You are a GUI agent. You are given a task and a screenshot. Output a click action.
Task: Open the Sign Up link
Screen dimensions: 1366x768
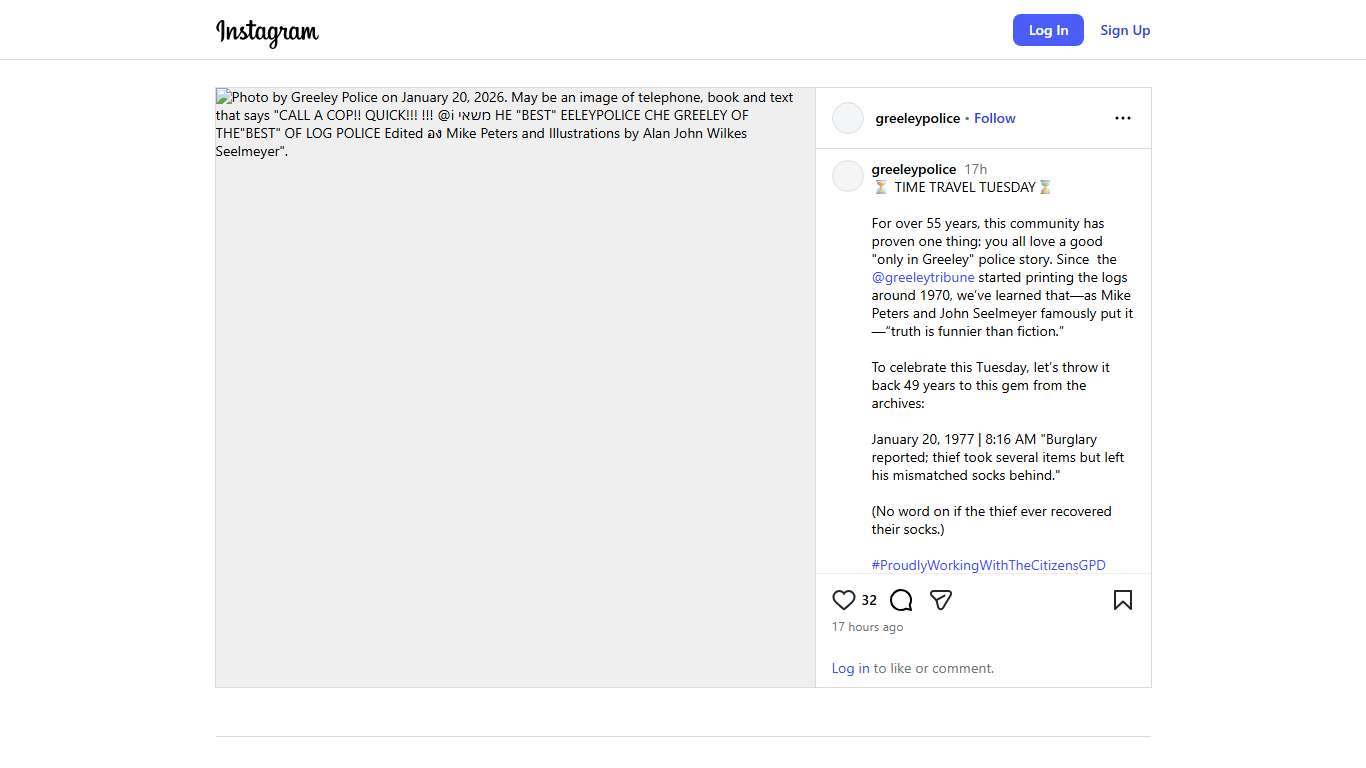1125,30
